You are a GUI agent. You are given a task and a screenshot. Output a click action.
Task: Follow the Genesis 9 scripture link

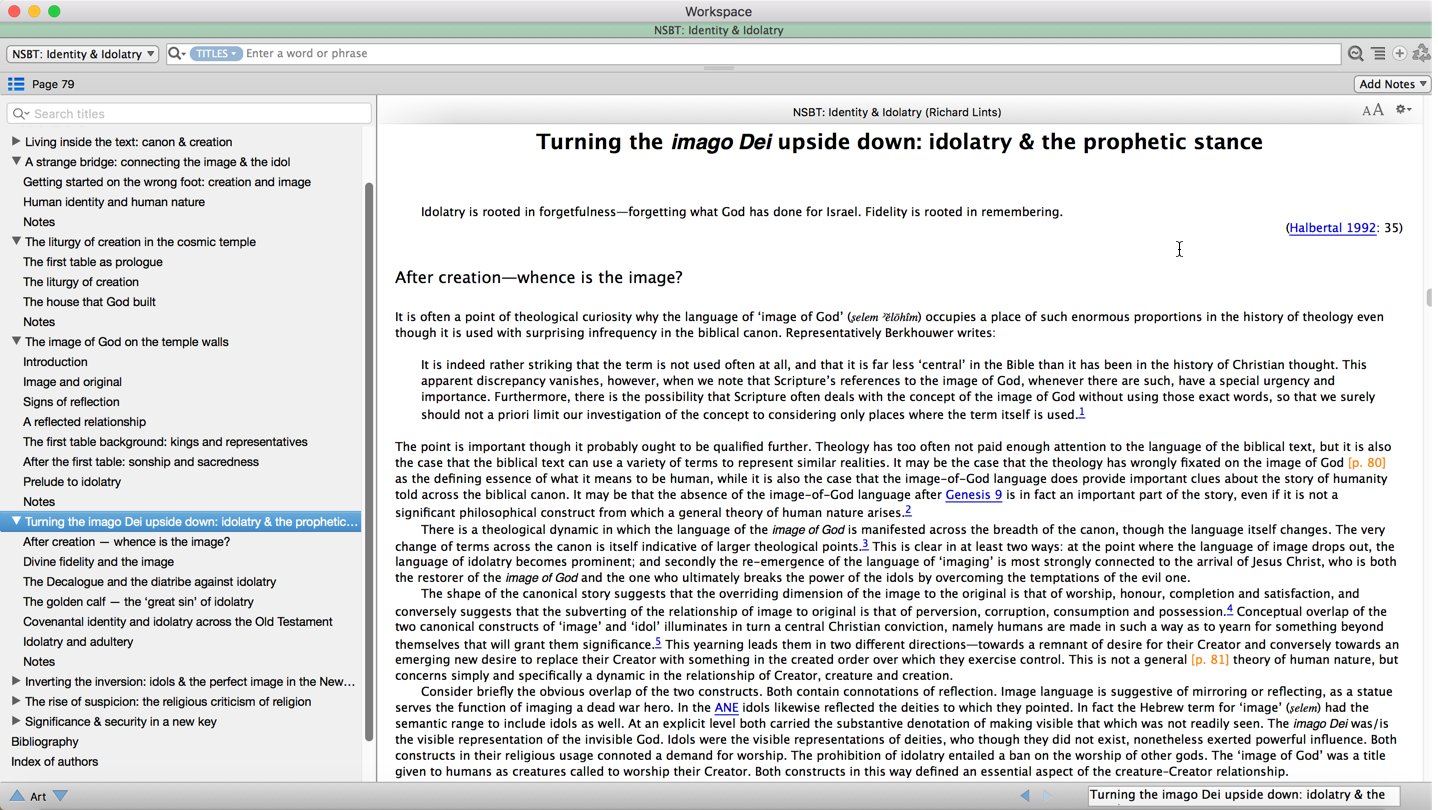(x=973, y=495)
